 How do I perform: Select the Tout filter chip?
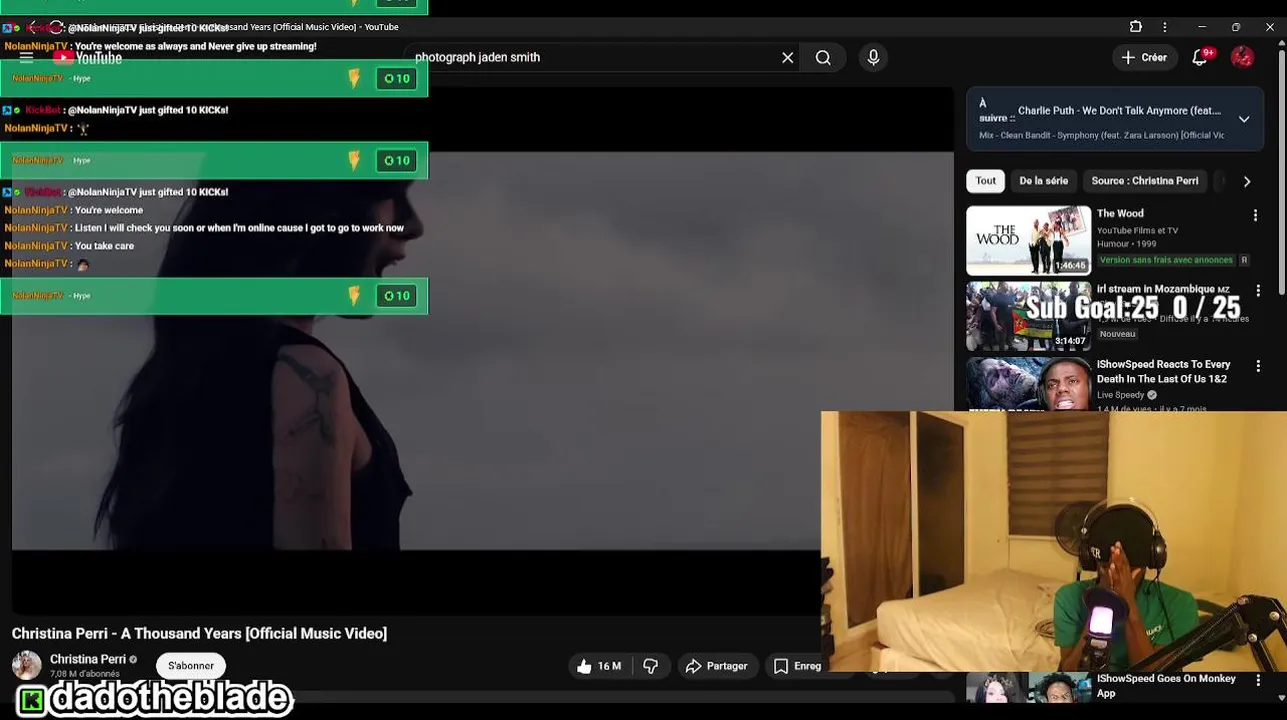pos(986,181)
